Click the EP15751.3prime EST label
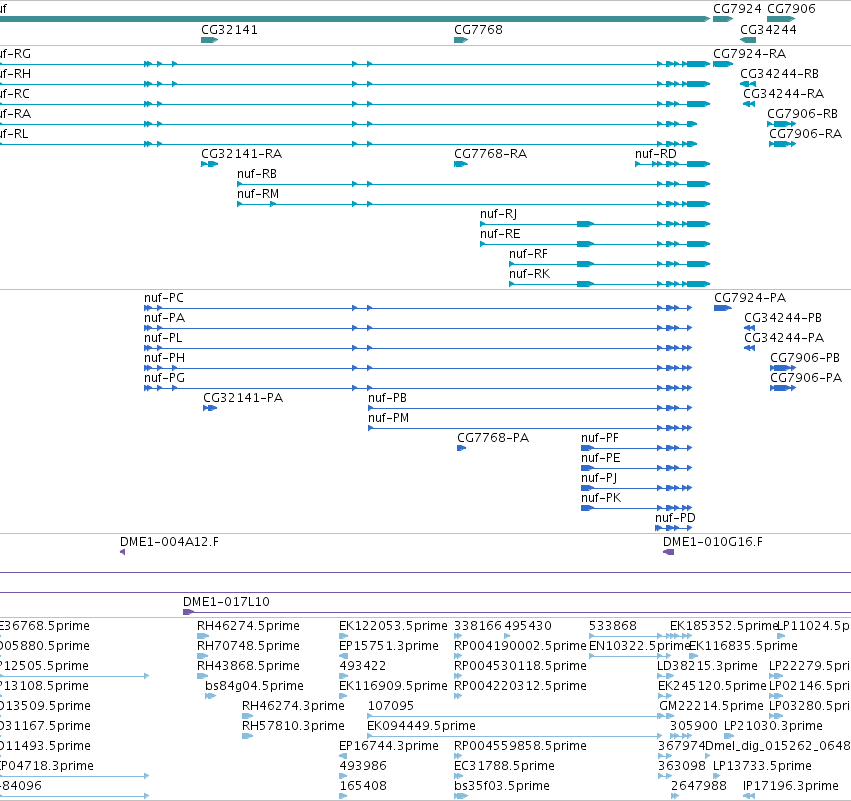This screenshot has height=801, width=851. (x=389, y=646)
